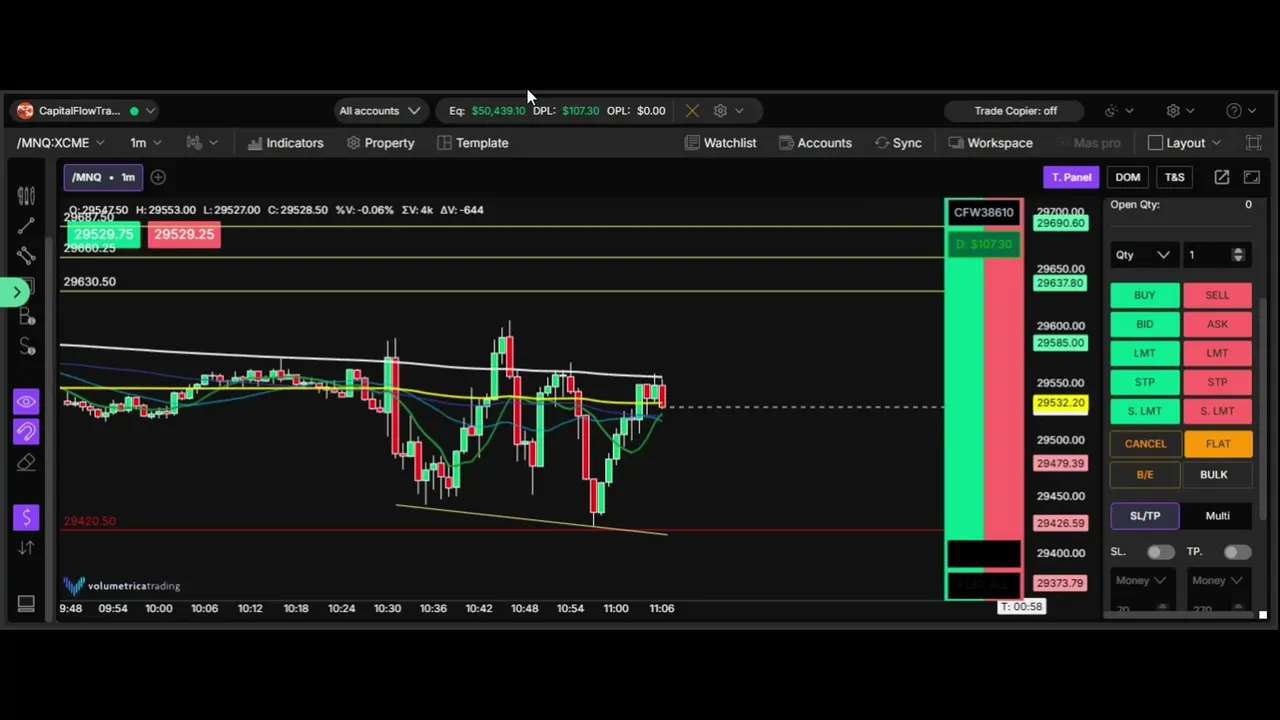The width and height of the screenshot is (1280, 720).
Task: Select the eraser tool in sidebar
Action: tap(26, 462)
